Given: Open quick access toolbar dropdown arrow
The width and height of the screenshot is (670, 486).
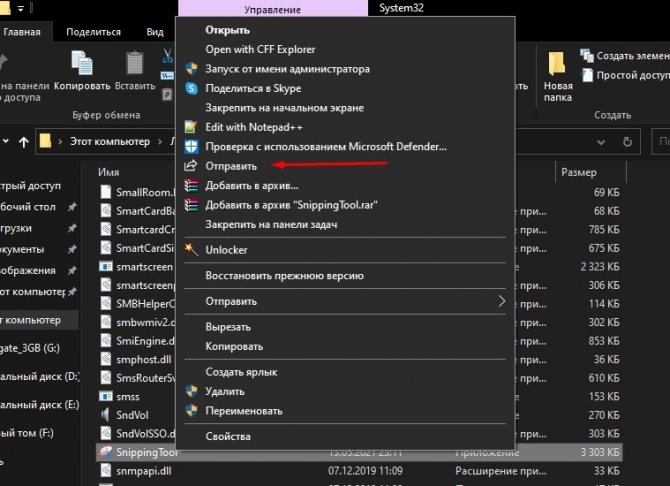Looking at the screenshot, I should click(20, 8).
